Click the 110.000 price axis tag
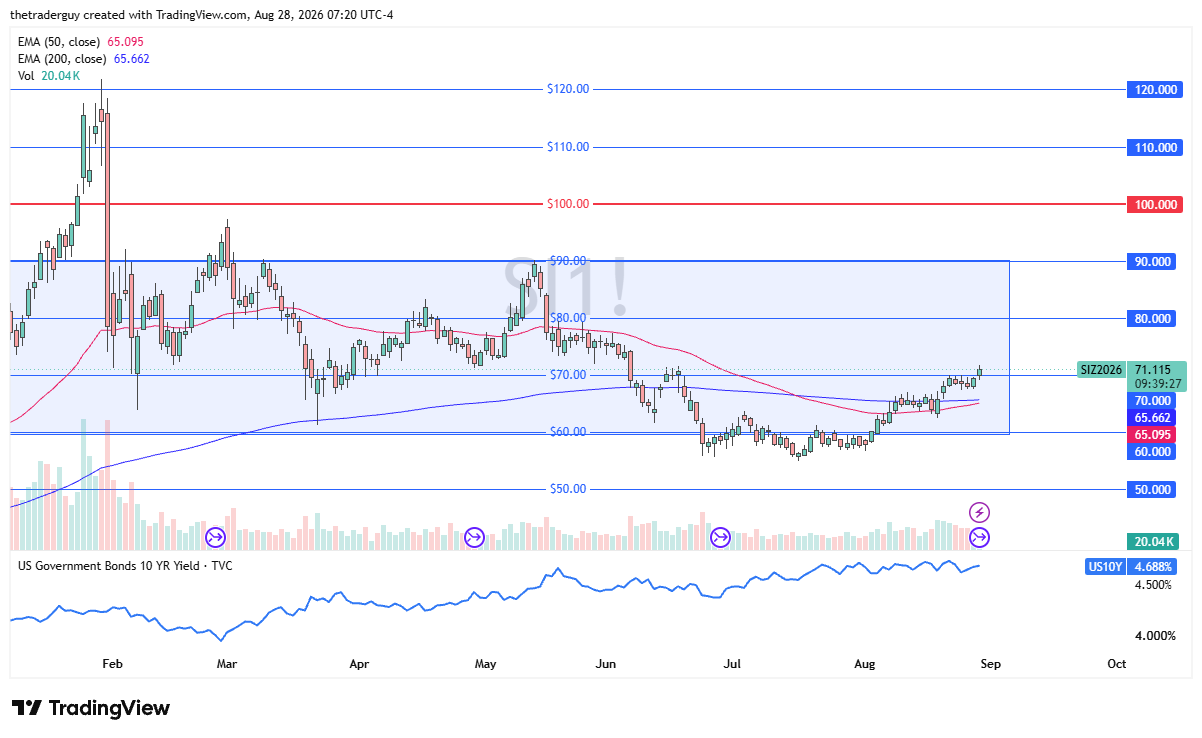Screen dimensions: 1202x738 (x=1154, y=147)
